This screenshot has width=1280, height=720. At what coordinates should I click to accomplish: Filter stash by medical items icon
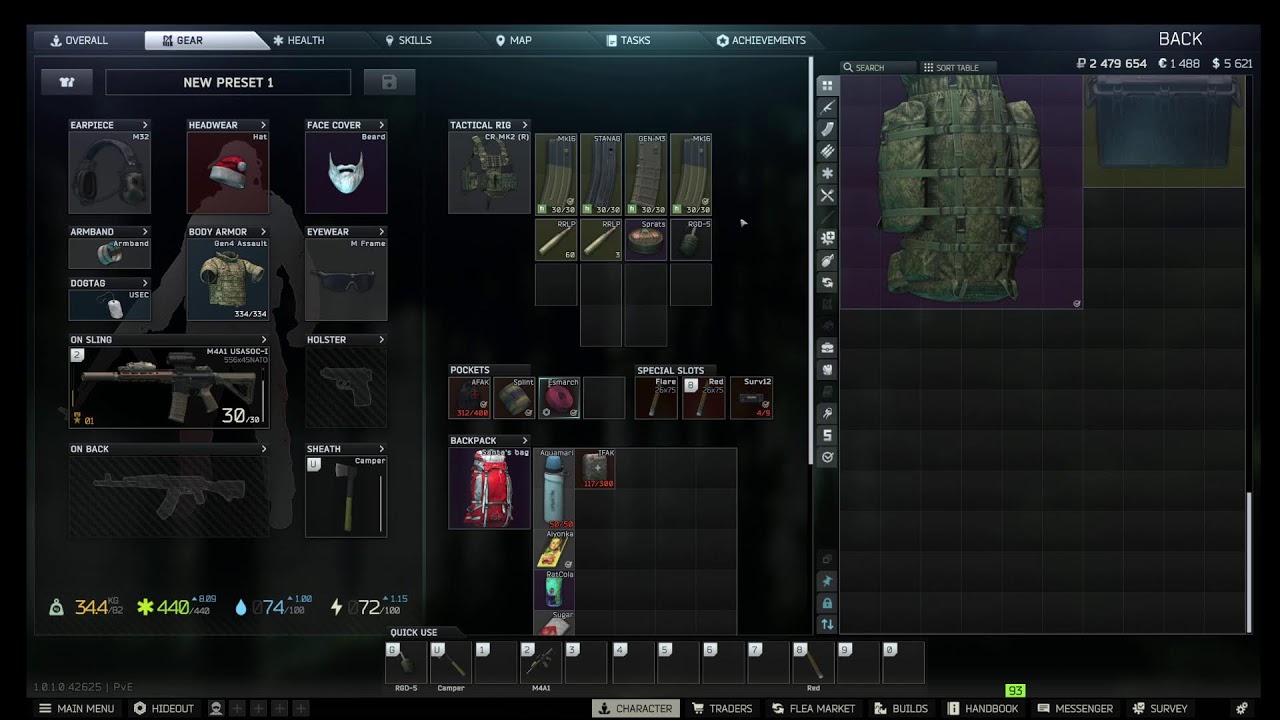point(827,239)
